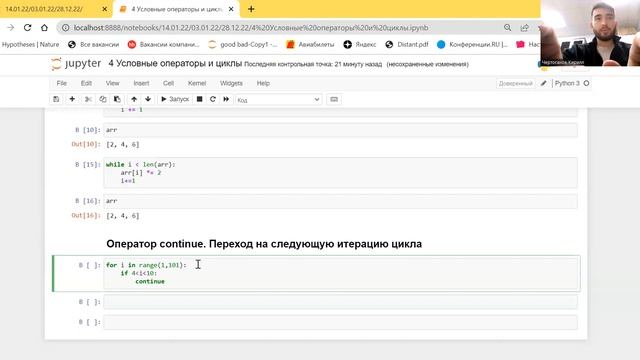Copy selected cells icon in toolbar
This screenshot has width=640, height=360.
click(102, 99)
